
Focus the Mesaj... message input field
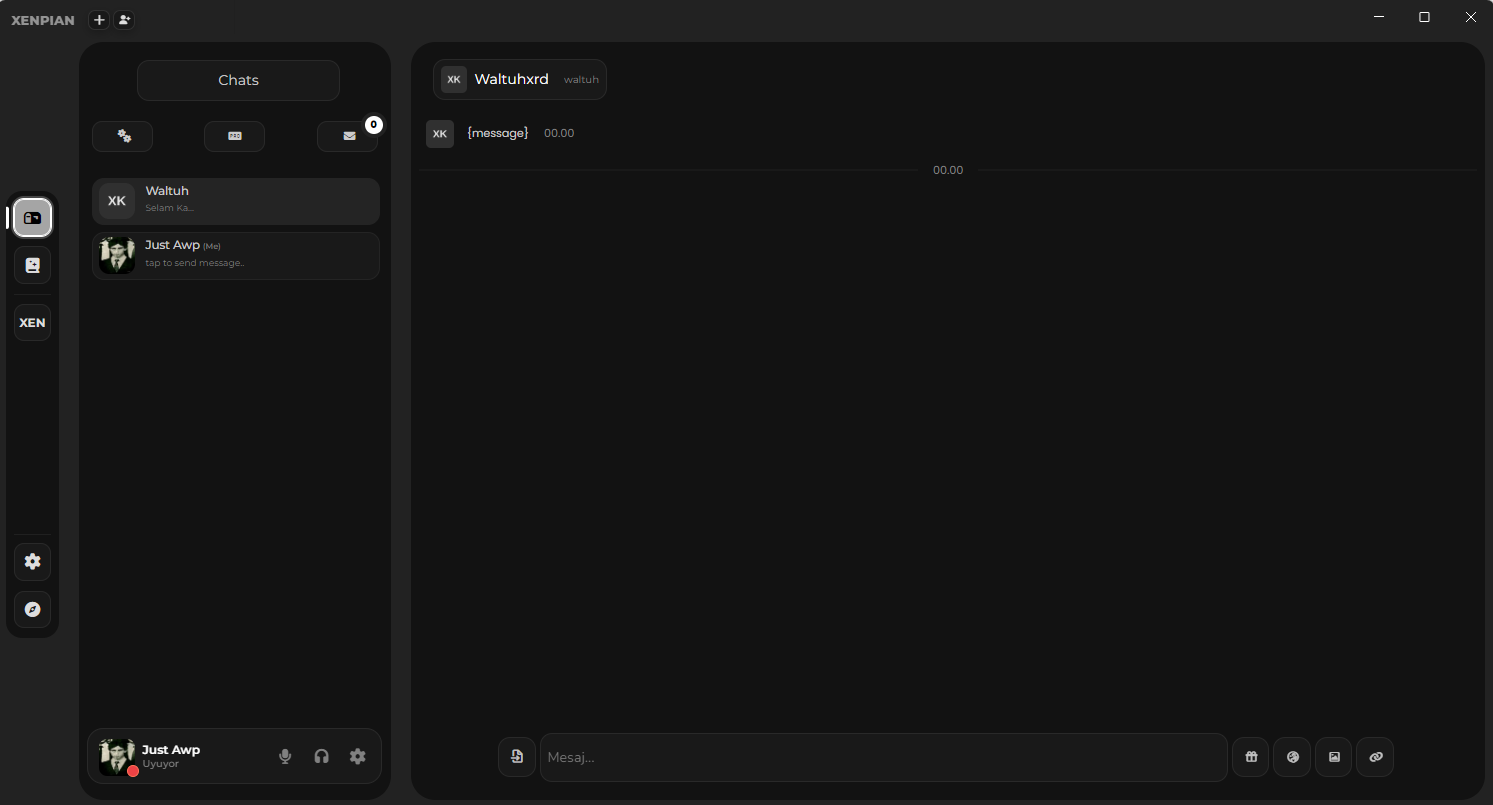point(883,757)
